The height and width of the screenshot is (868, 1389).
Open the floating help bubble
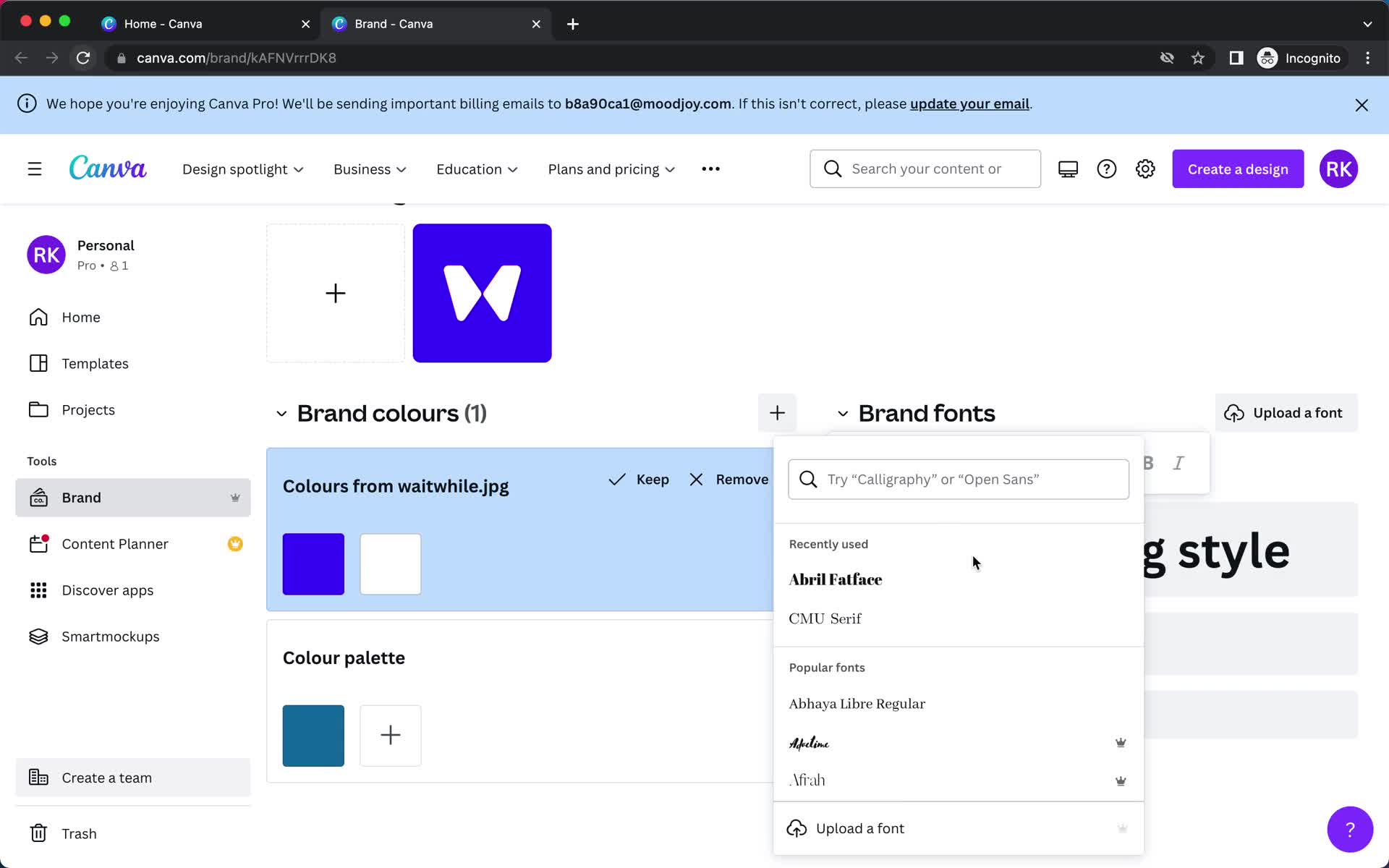(x=1350, y=829)
